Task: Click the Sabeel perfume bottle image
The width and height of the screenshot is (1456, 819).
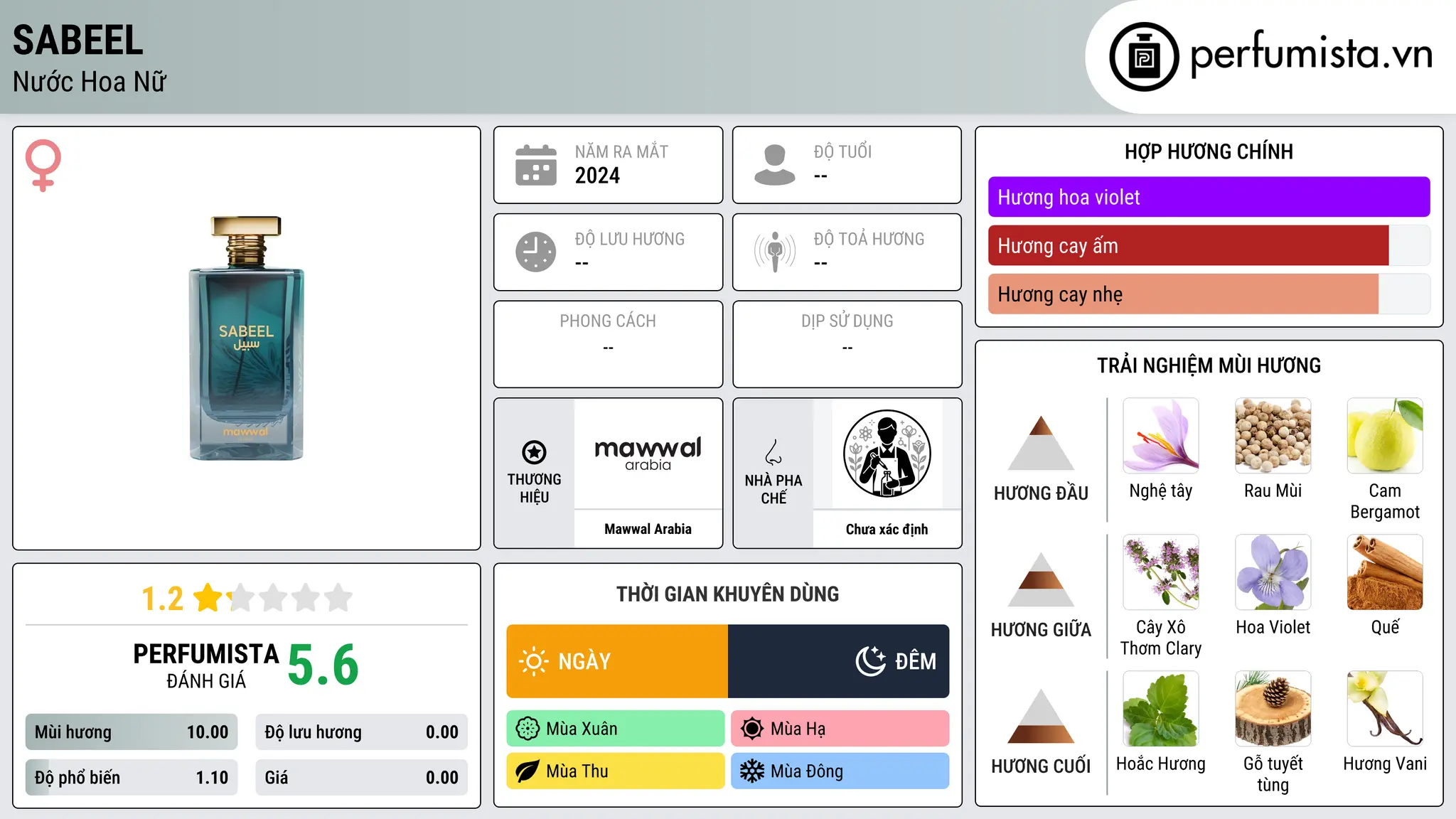Action: point(246,338)
